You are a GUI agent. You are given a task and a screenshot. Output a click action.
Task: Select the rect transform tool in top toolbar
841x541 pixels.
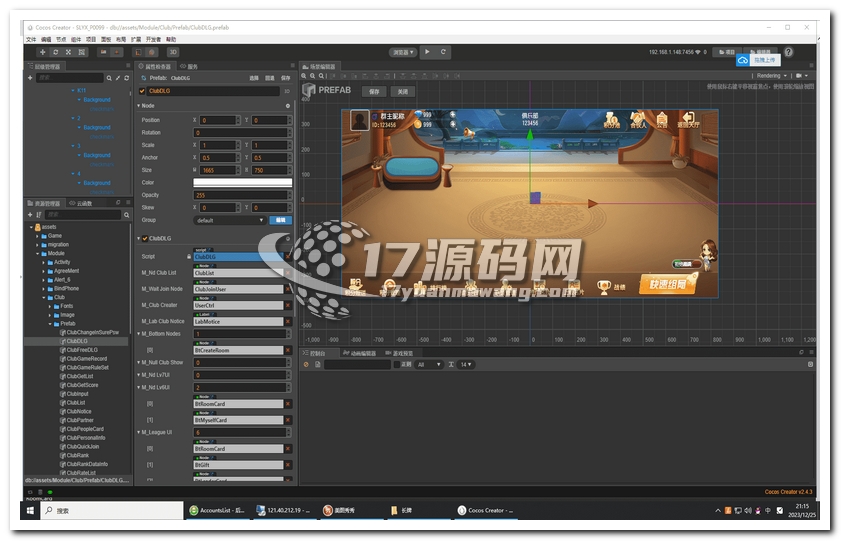coord(82,52)
